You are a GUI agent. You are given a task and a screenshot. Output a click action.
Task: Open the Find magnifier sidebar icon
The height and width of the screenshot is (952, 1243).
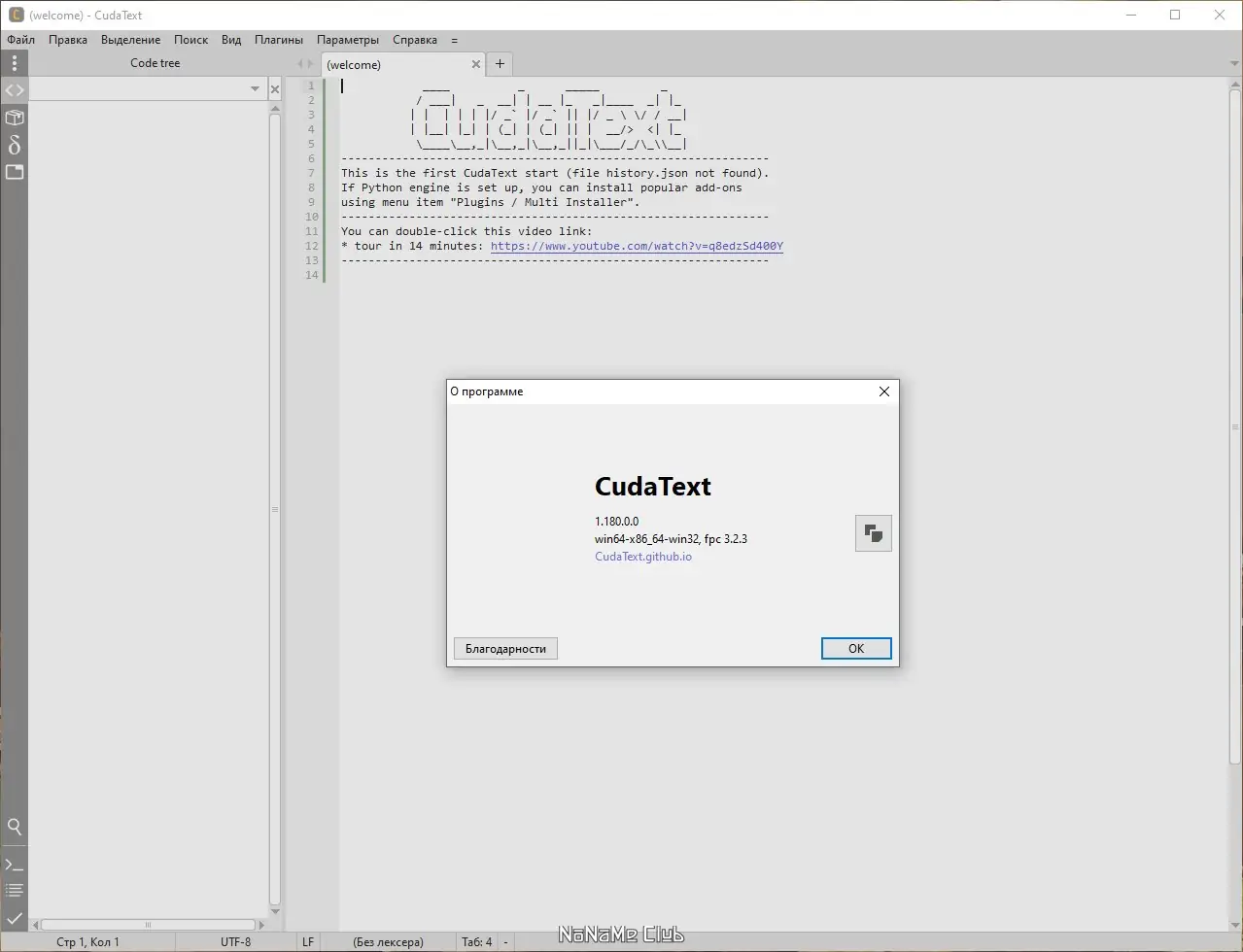pyautogui.click(x=14, y=828)
